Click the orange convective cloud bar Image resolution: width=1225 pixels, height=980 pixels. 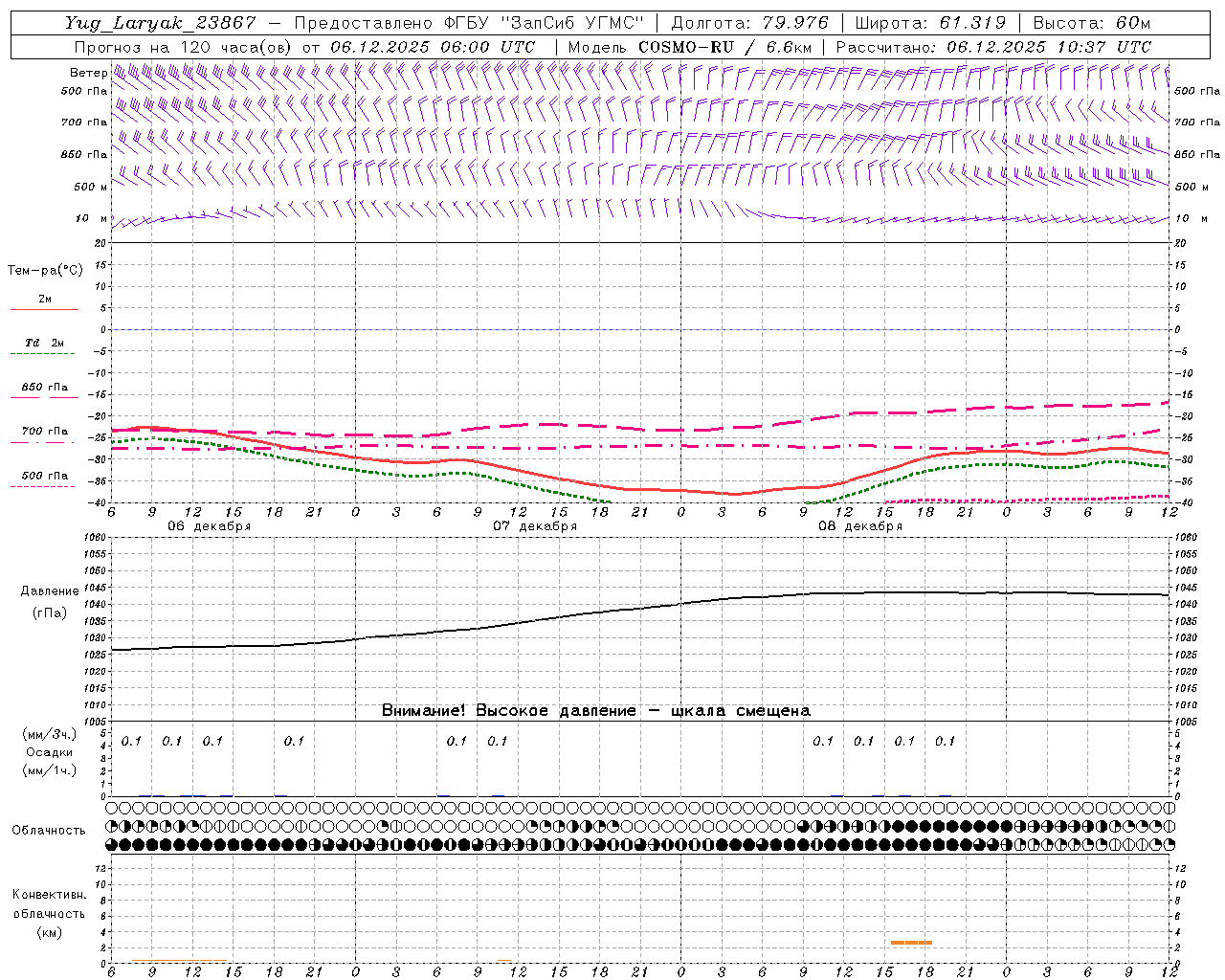pyautogui.click(x=910, y=943)
